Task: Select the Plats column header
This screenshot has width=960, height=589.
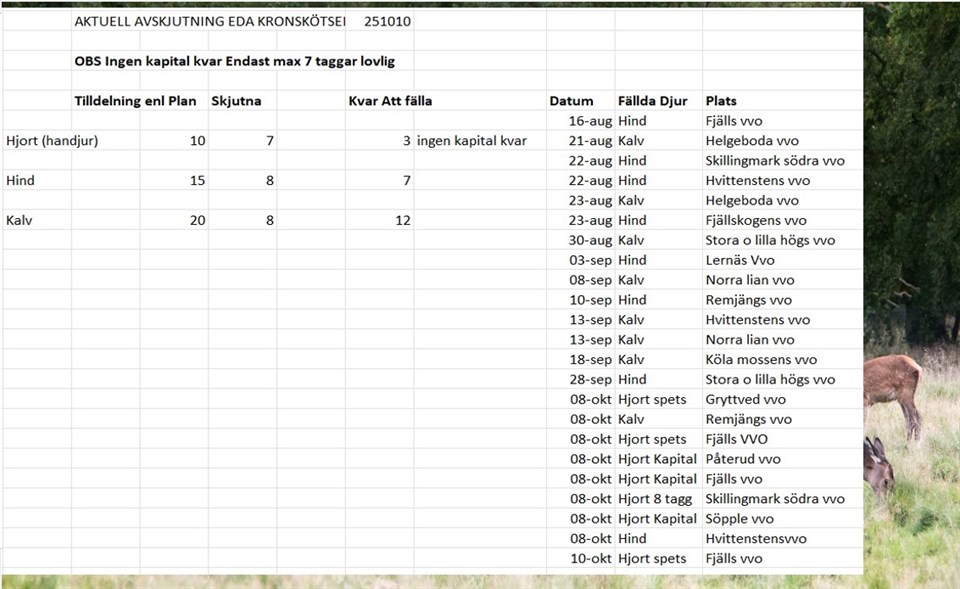Action: pos(721,101)
